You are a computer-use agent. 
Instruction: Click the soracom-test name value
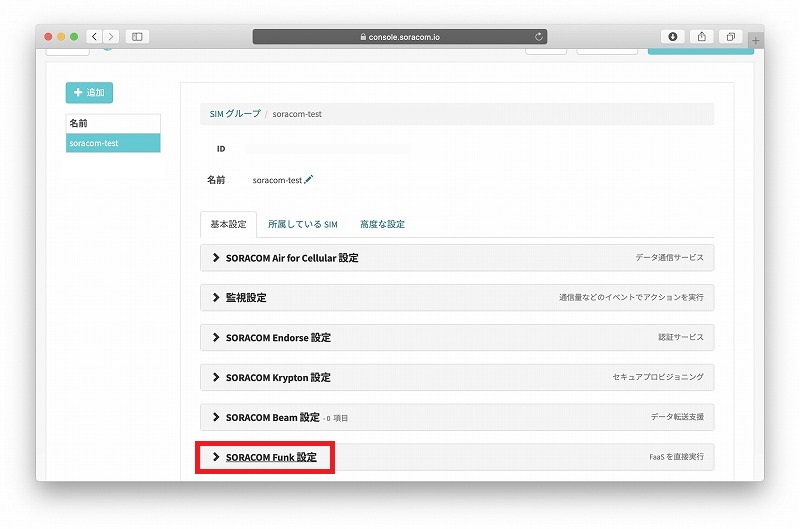point(277,180)
